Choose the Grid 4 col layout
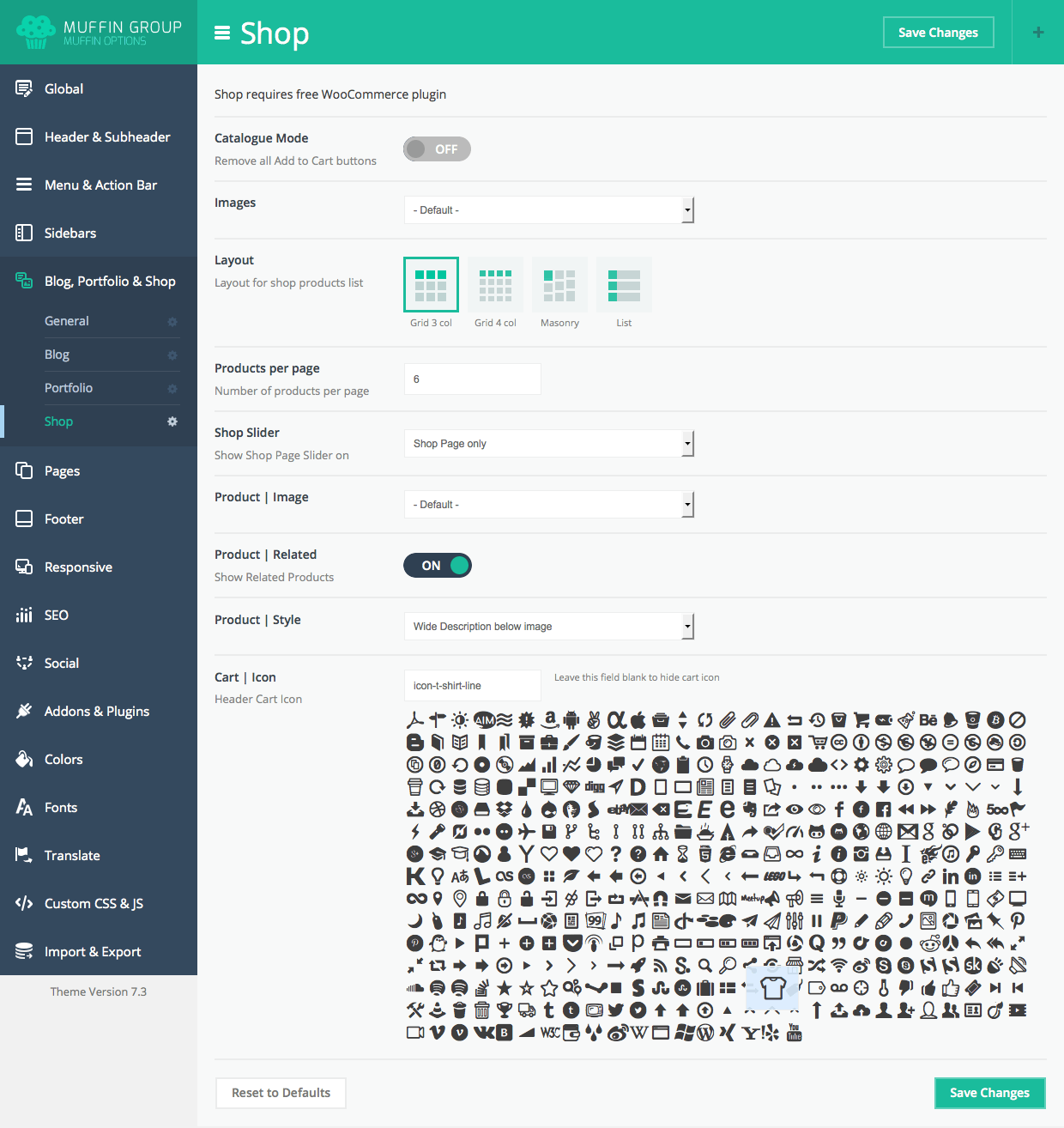Viewport: 1064px width, 1128px height. [495, 285]
